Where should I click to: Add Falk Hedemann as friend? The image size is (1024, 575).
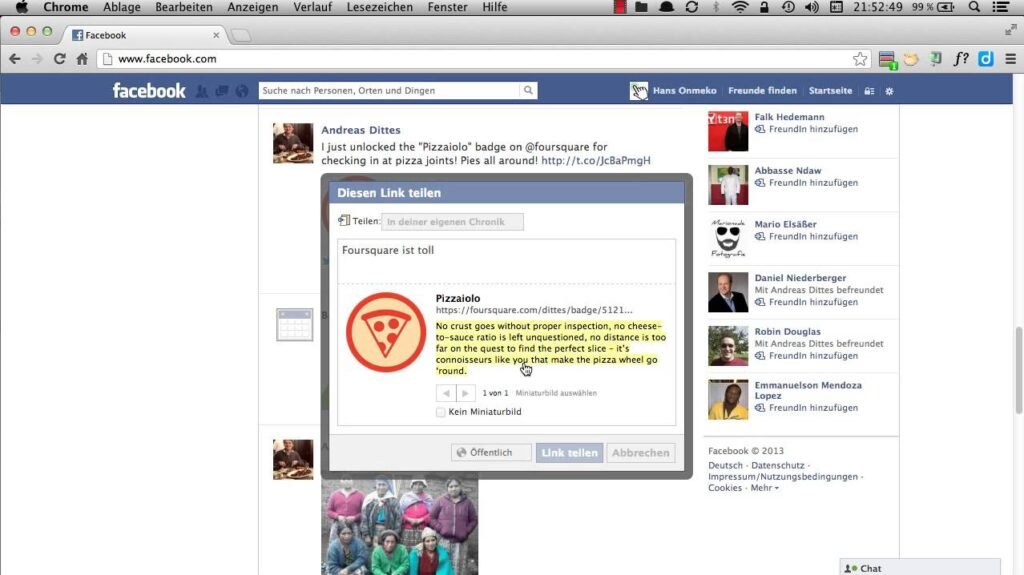point(812,129)
